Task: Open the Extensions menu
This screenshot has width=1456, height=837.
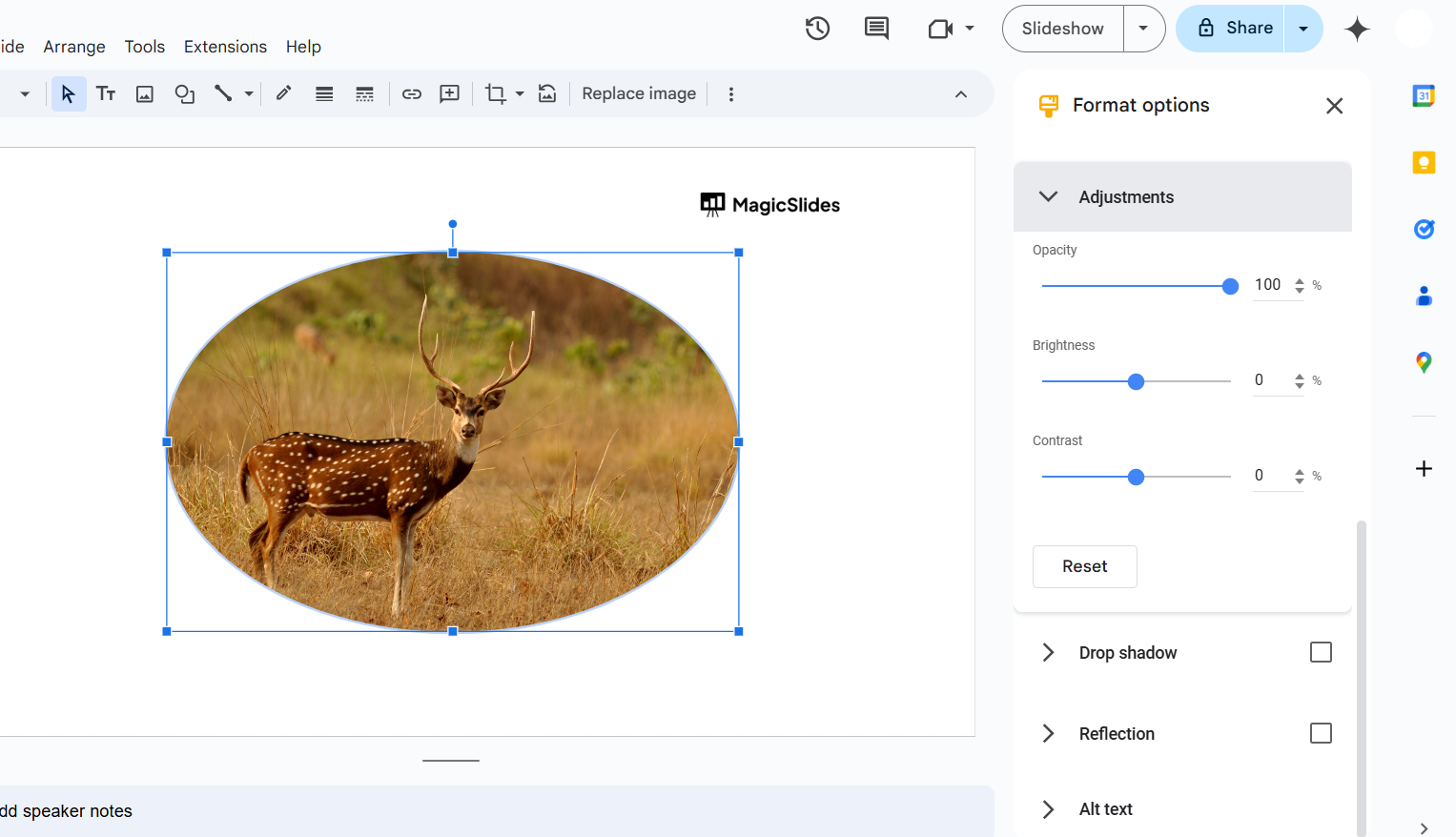Action: 225,47
